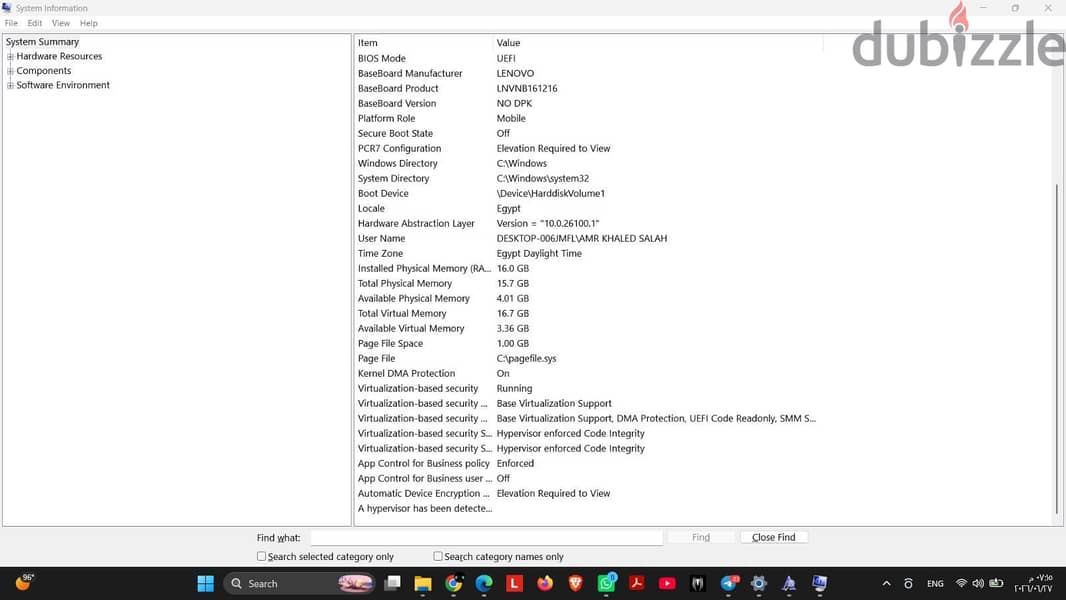Expand Hardware Resources tree node
The height and width of the screenshot is (600, 1066).
pos(10,56)
